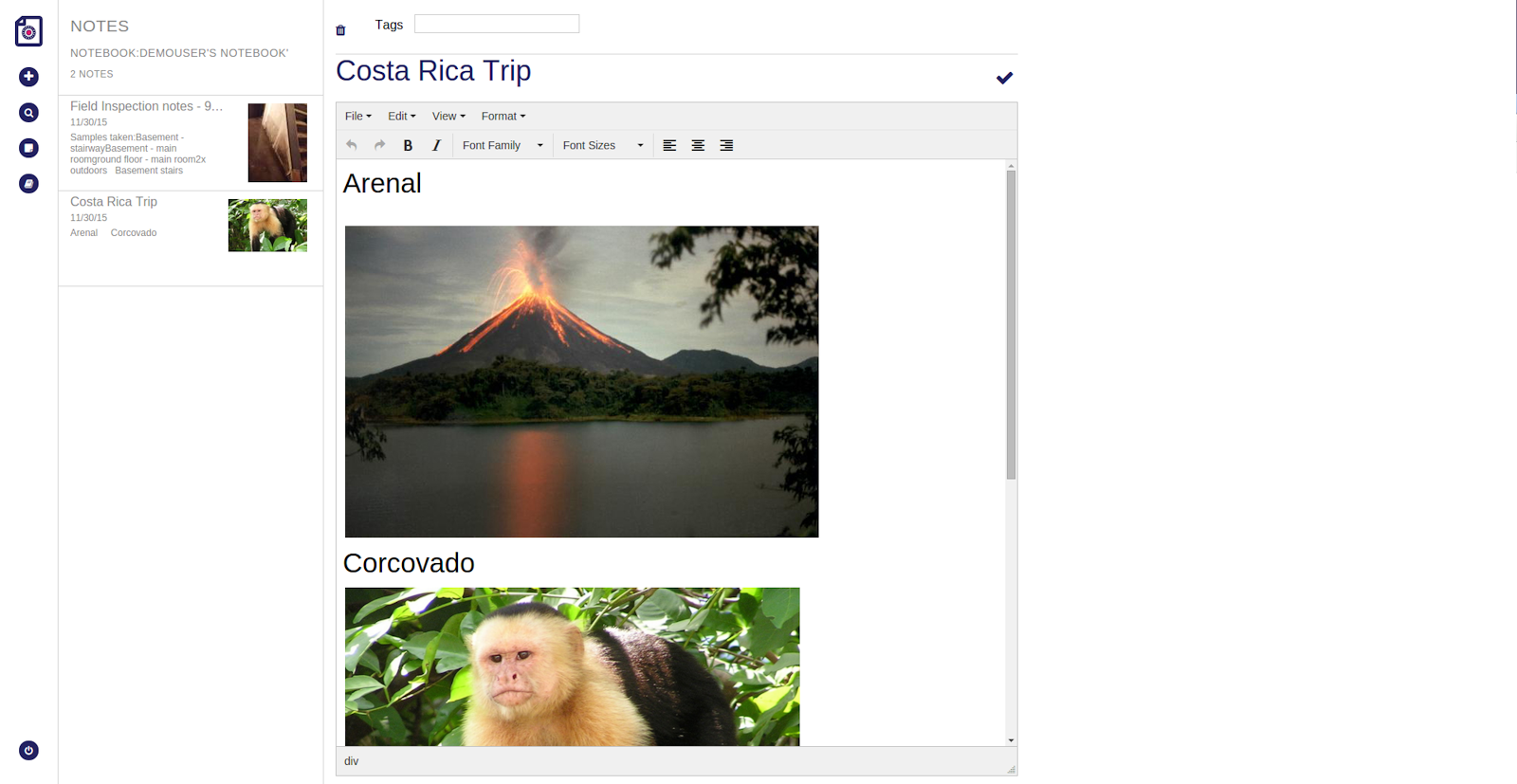
Task: Click the Field Inspection note preview text
Action: pyautogui.click(x=138, y=154)
